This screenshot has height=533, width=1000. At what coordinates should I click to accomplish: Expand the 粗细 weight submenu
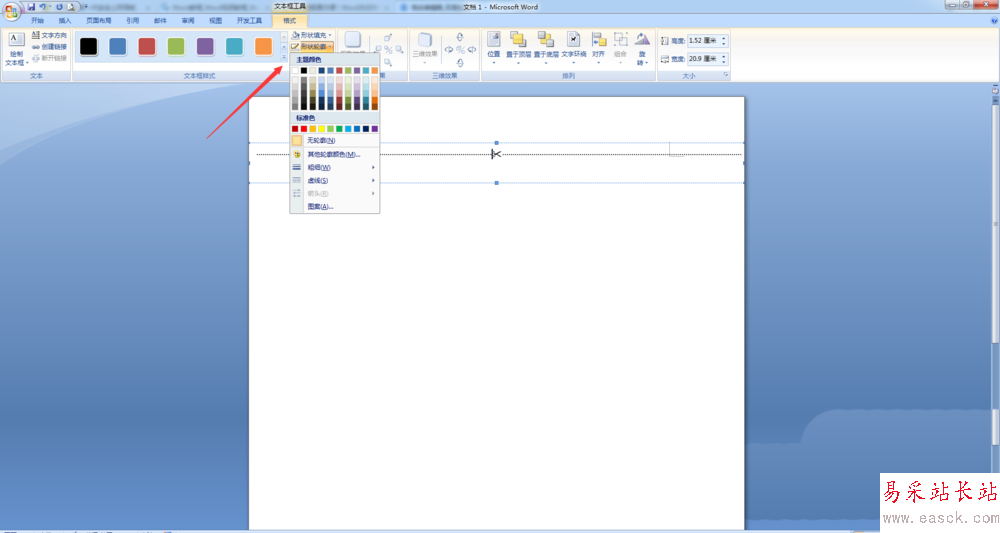point(335,167)
